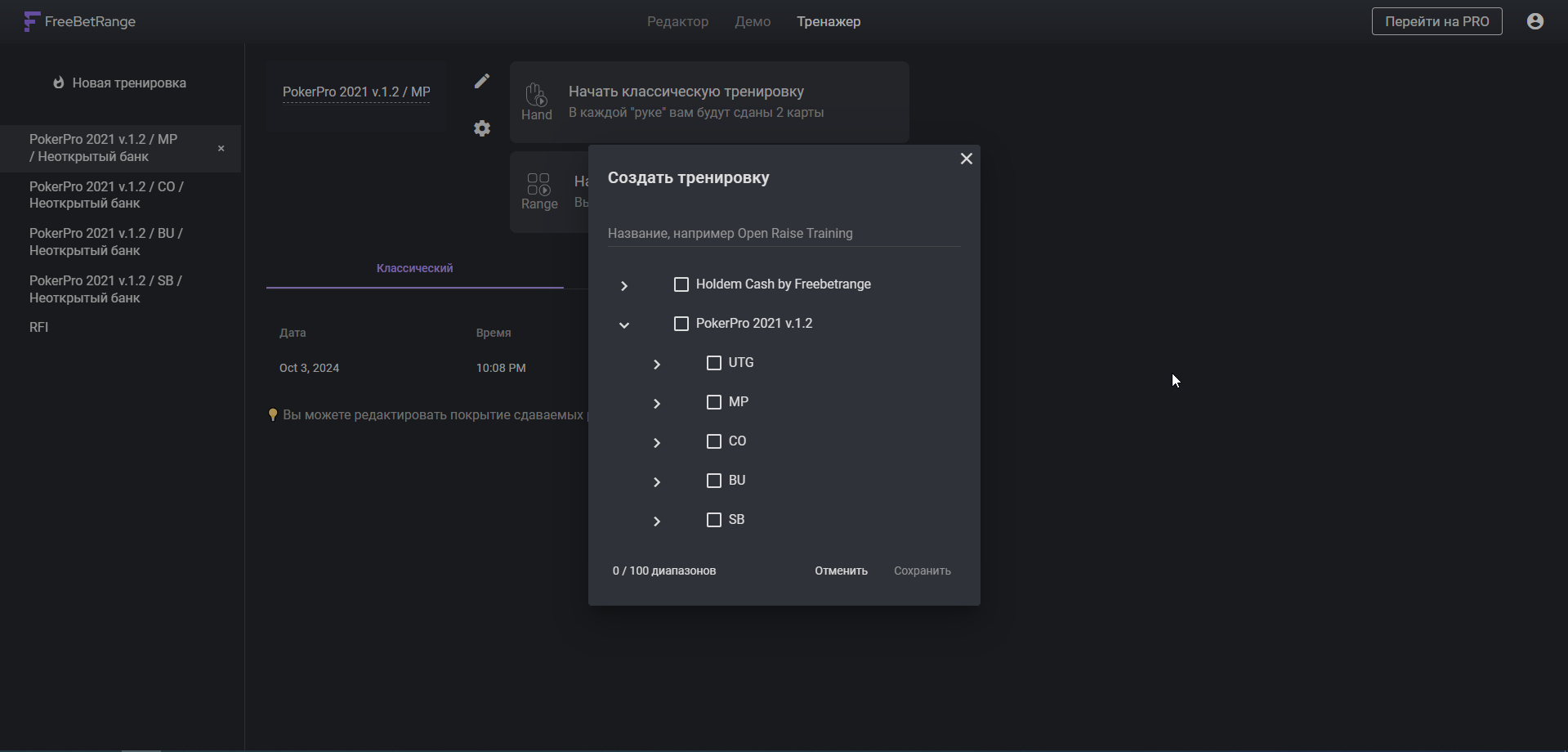Click the 10:08 PM time cell
1568x752 pixels.
[501, 368]
